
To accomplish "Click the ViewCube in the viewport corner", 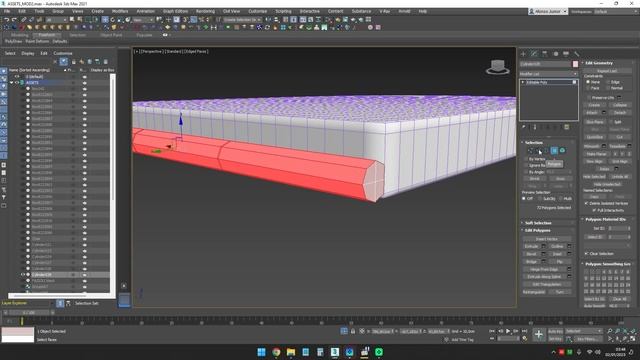I will tap(498, 67).
